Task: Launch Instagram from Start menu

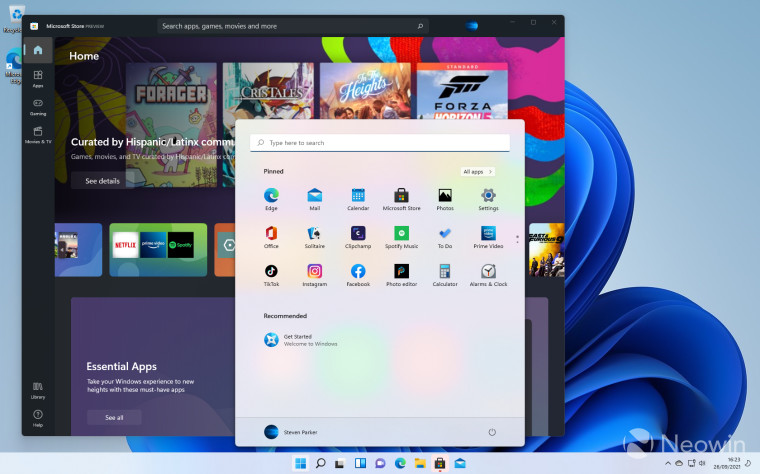Action: 315,275
